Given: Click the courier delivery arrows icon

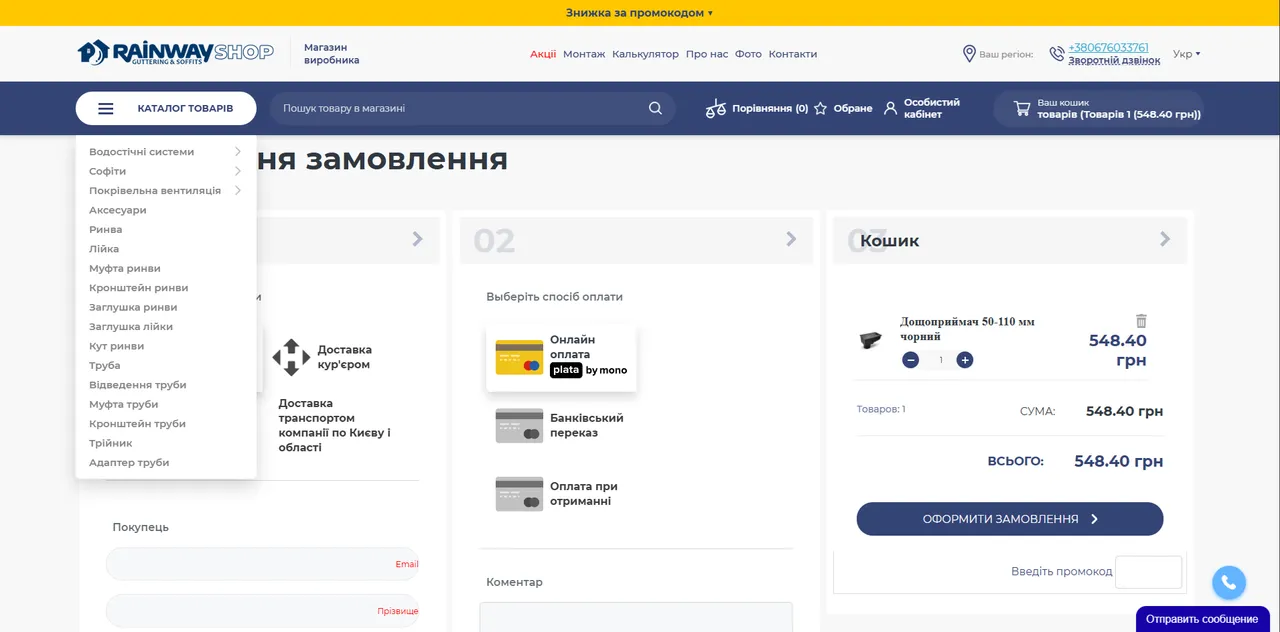Looking at the screenshot, I should coord(291,357).
